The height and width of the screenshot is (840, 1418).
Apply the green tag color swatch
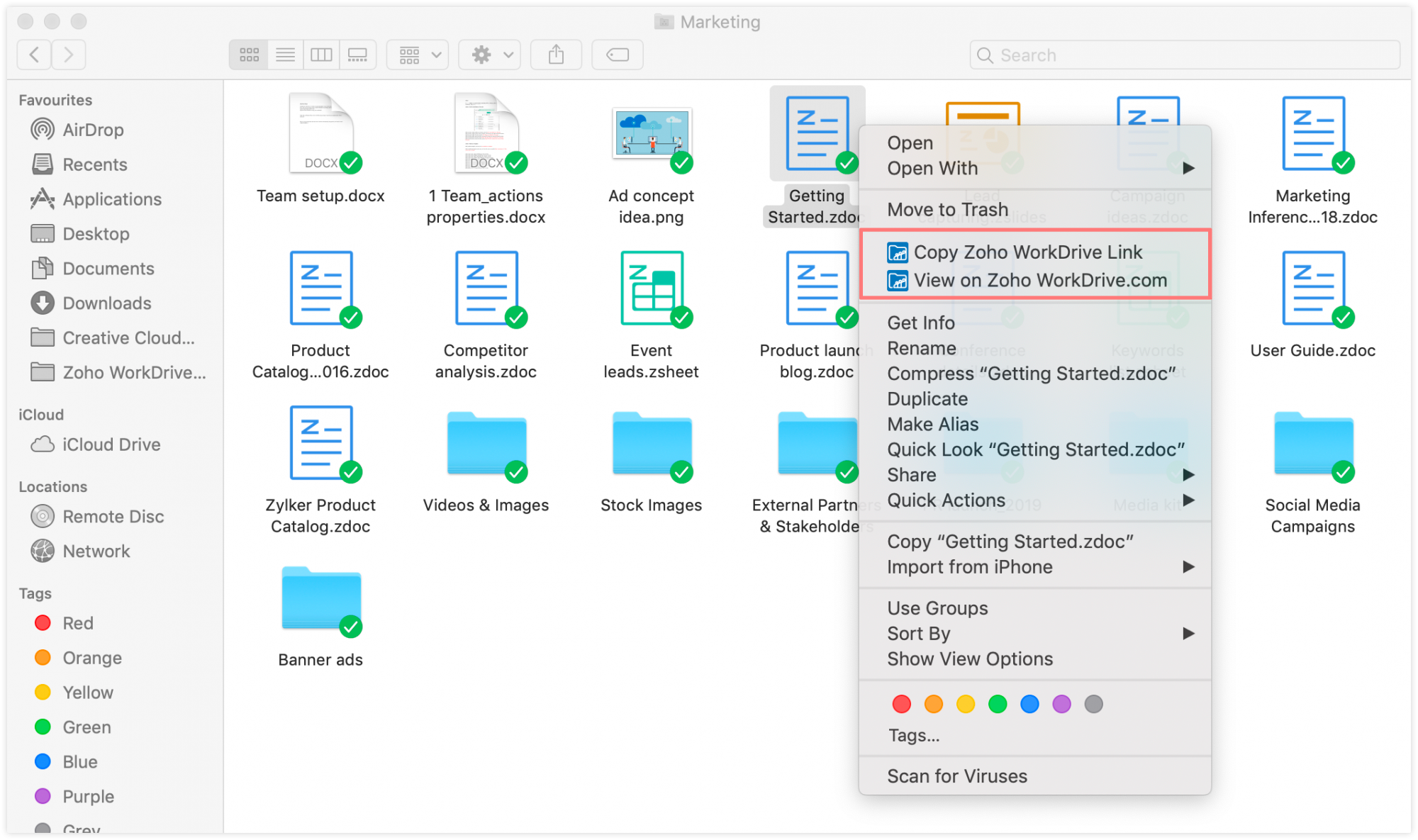coord(998,704)
